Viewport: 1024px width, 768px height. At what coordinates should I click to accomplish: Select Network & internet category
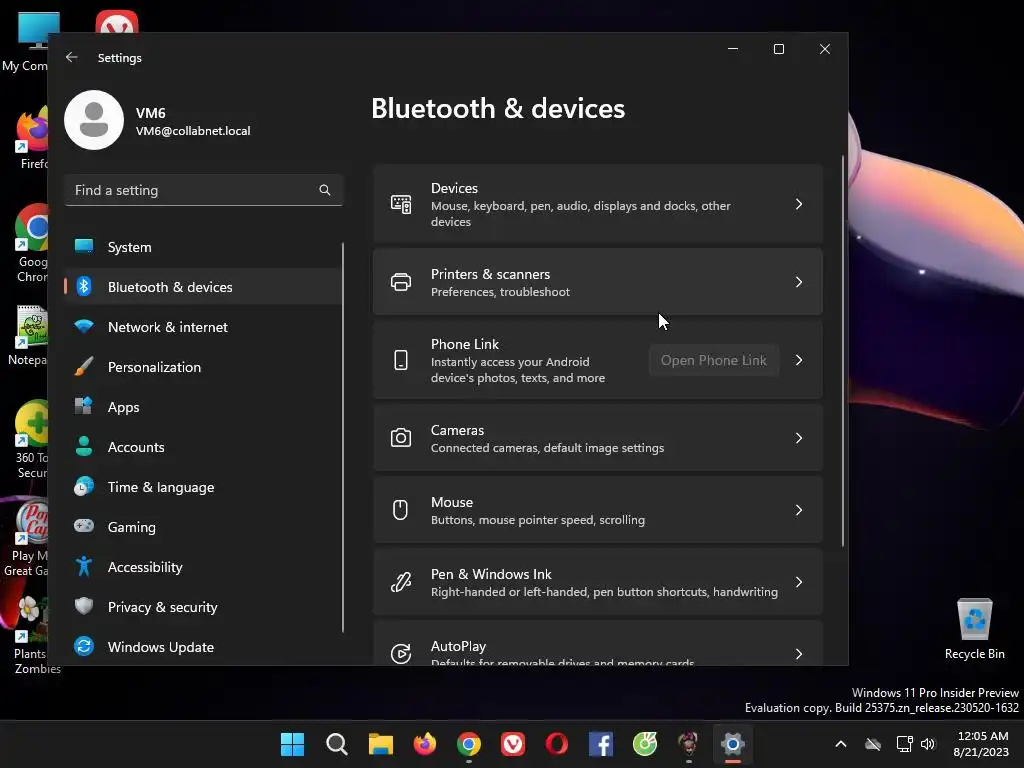coord(202,327)
